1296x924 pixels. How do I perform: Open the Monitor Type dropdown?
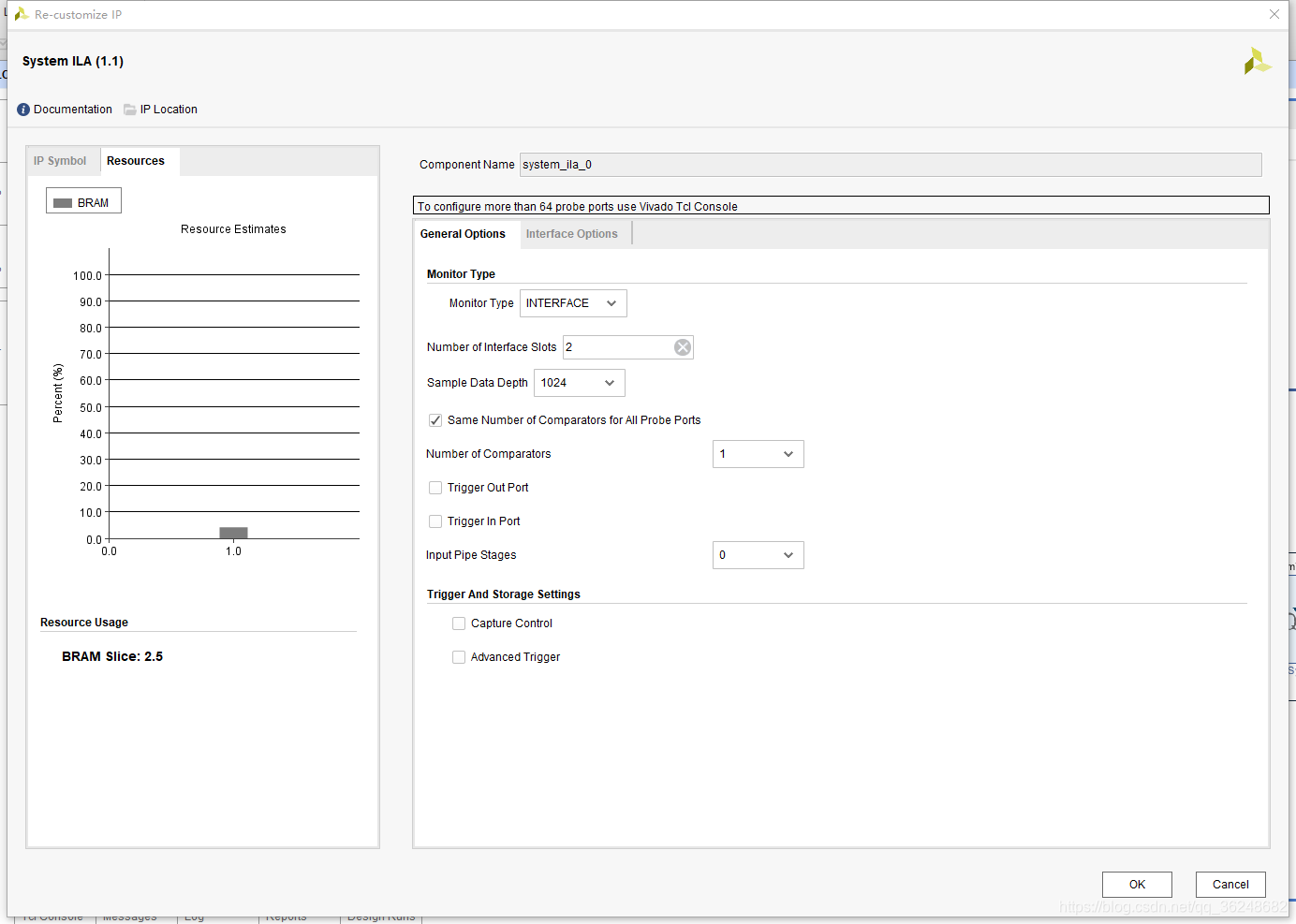click(573, 303)
